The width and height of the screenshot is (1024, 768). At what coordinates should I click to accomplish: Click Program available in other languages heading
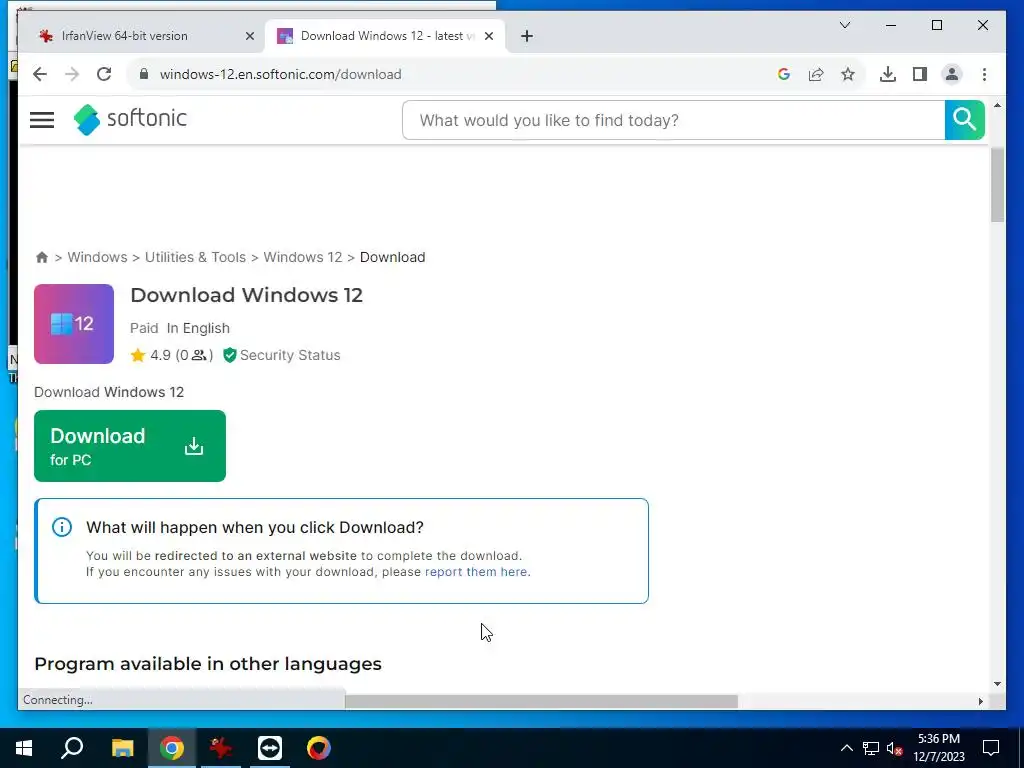coord(208,664)
